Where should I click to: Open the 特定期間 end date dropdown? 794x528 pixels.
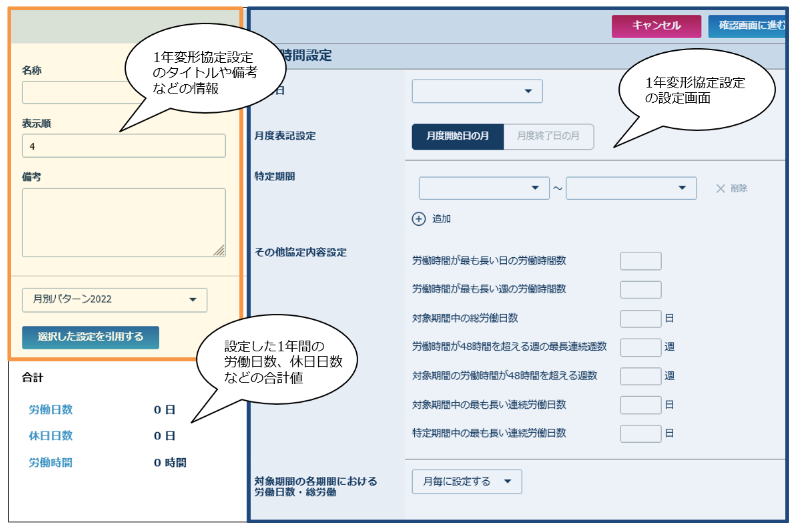point(631,188)
